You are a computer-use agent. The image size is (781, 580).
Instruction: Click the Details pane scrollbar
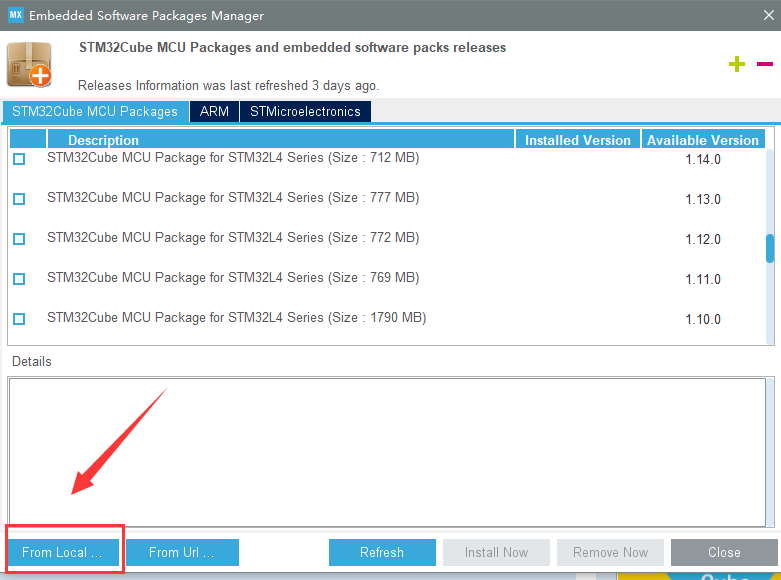tap(770, 451)
